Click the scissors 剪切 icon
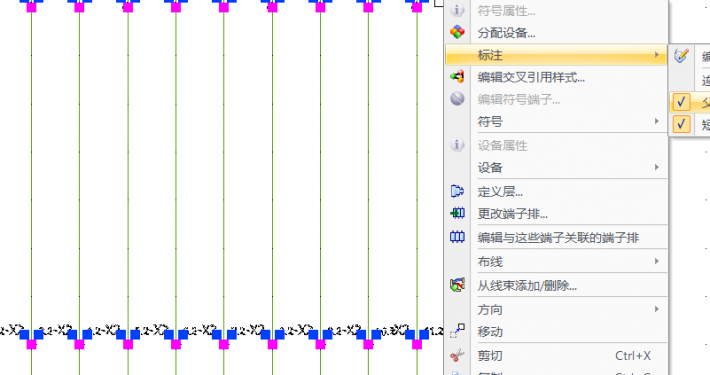 coord(457,355)
